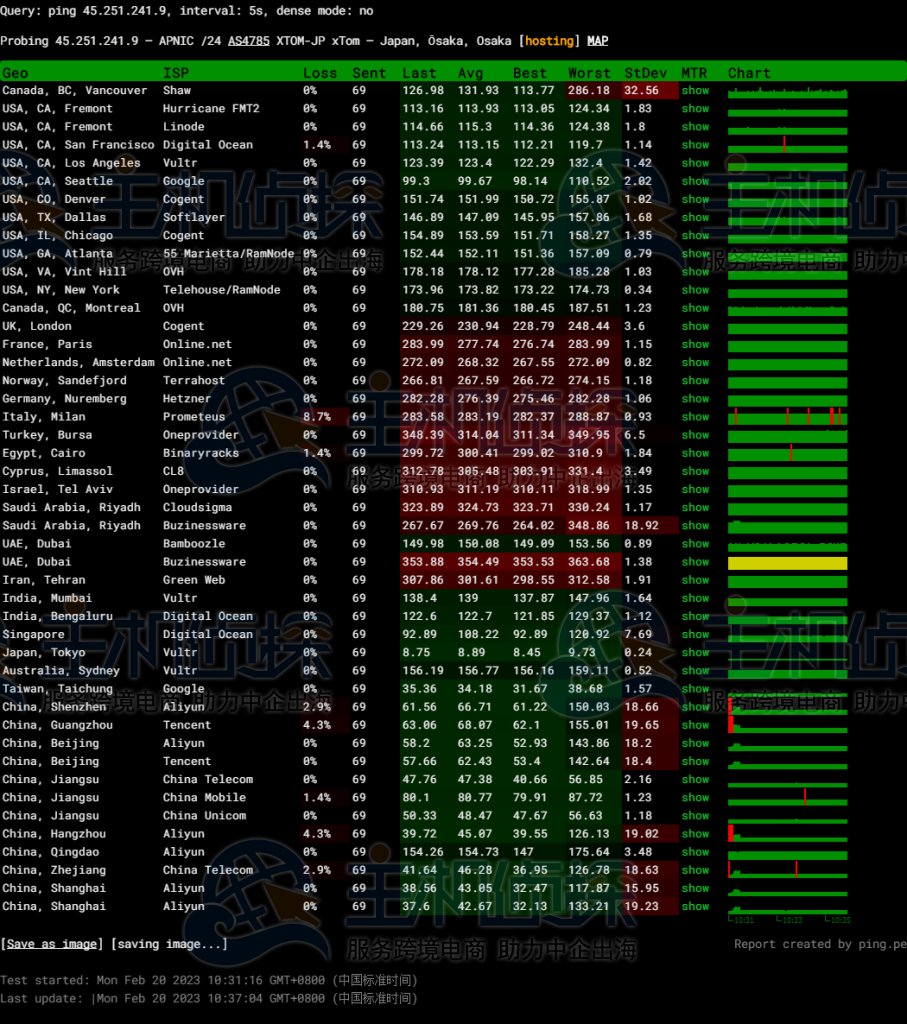Click the Geo column header
The width and height of the screenshot is (907, 1024).
pos(15,73)
